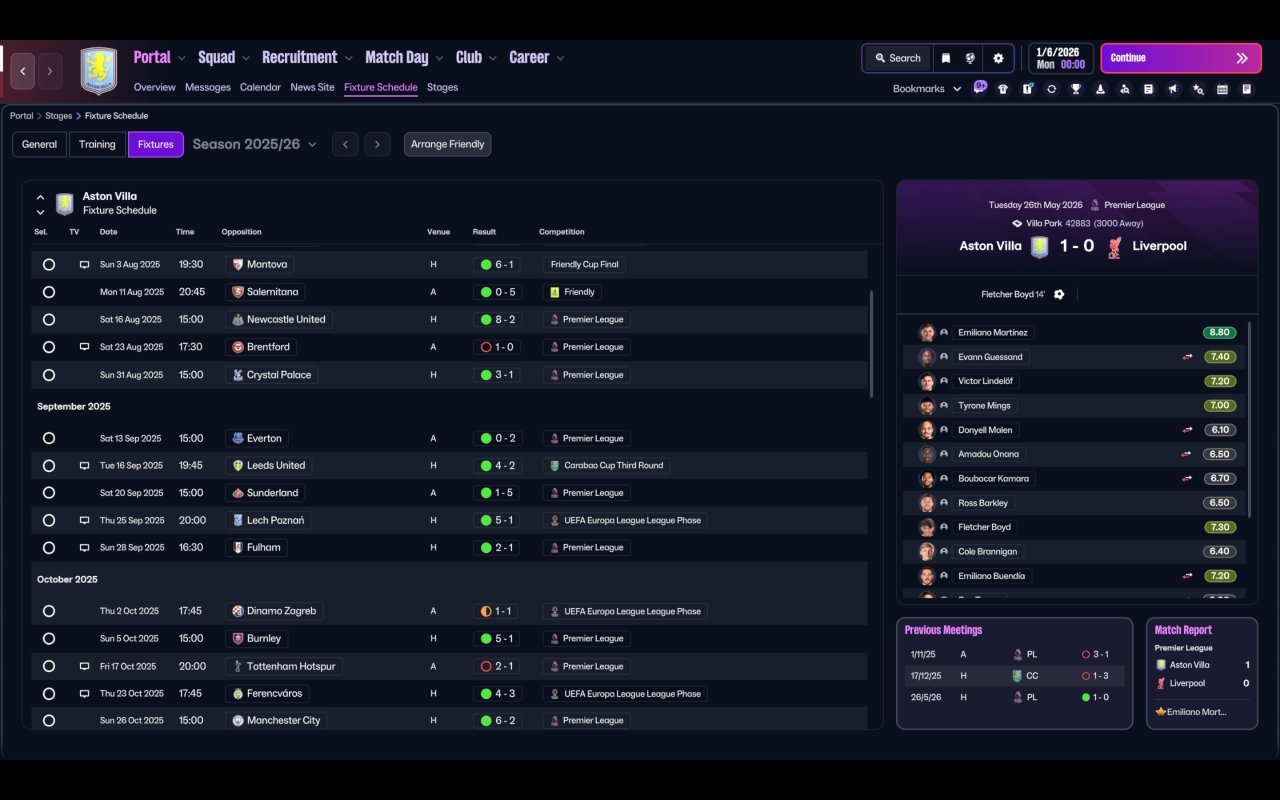Screen dimensions: 1280x800
Task: Switch to the Overview sub-tab
Action: pos(155,87)
